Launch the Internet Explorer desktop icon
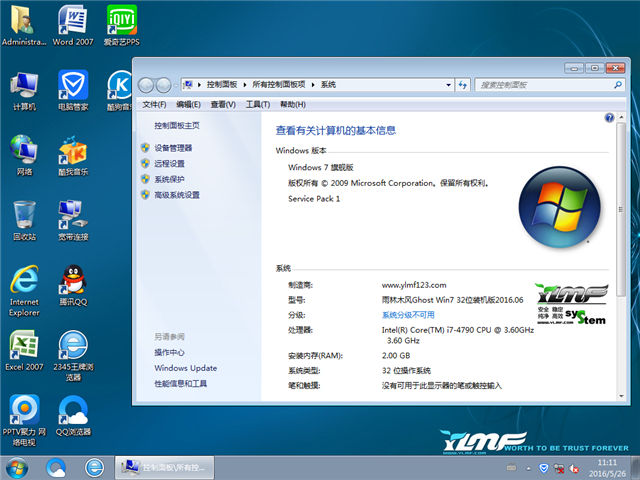Screen dimensions: 640x480 24,291
